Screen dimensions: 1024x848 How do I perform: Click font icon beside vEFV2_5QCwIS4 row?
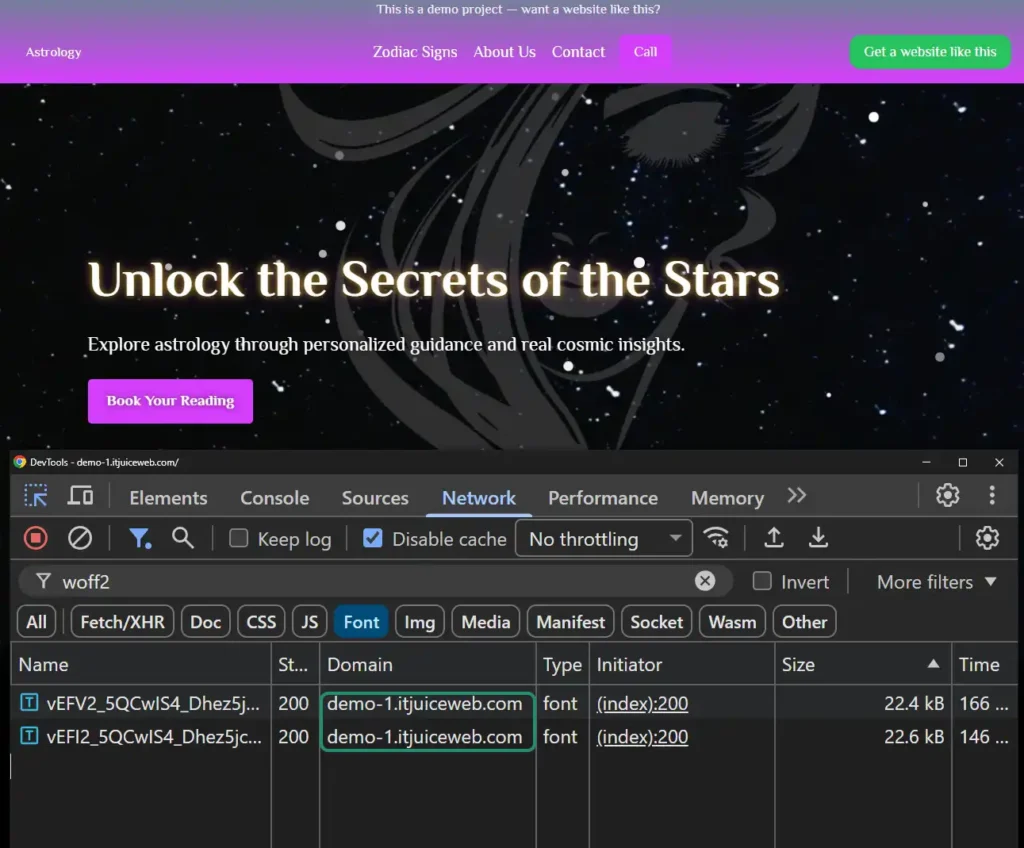point(29,703)
